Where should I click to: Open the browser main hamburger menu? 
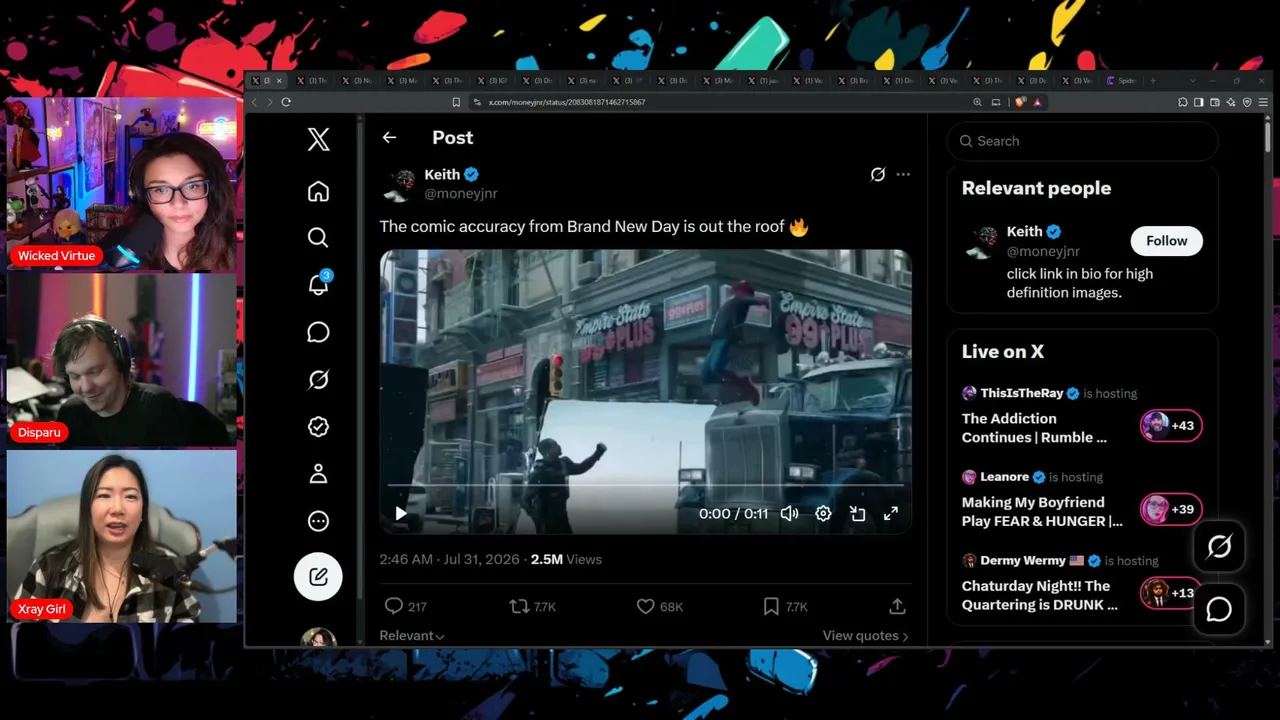coord(1264,102)
